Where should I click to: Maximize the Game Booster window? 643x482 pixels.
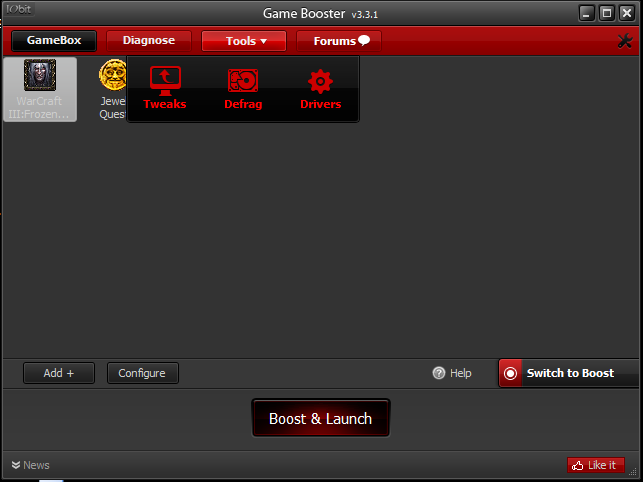(607, 13)
